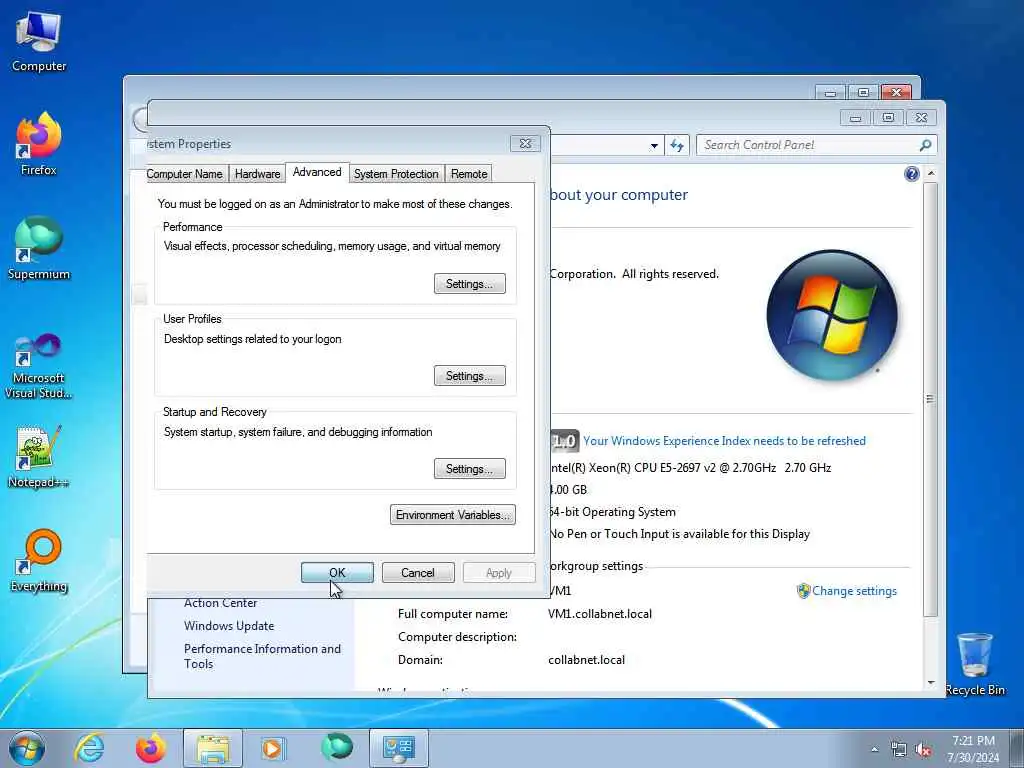Open the Computer desktop icon
1024x768 pixels.
(x=39, y=42)
